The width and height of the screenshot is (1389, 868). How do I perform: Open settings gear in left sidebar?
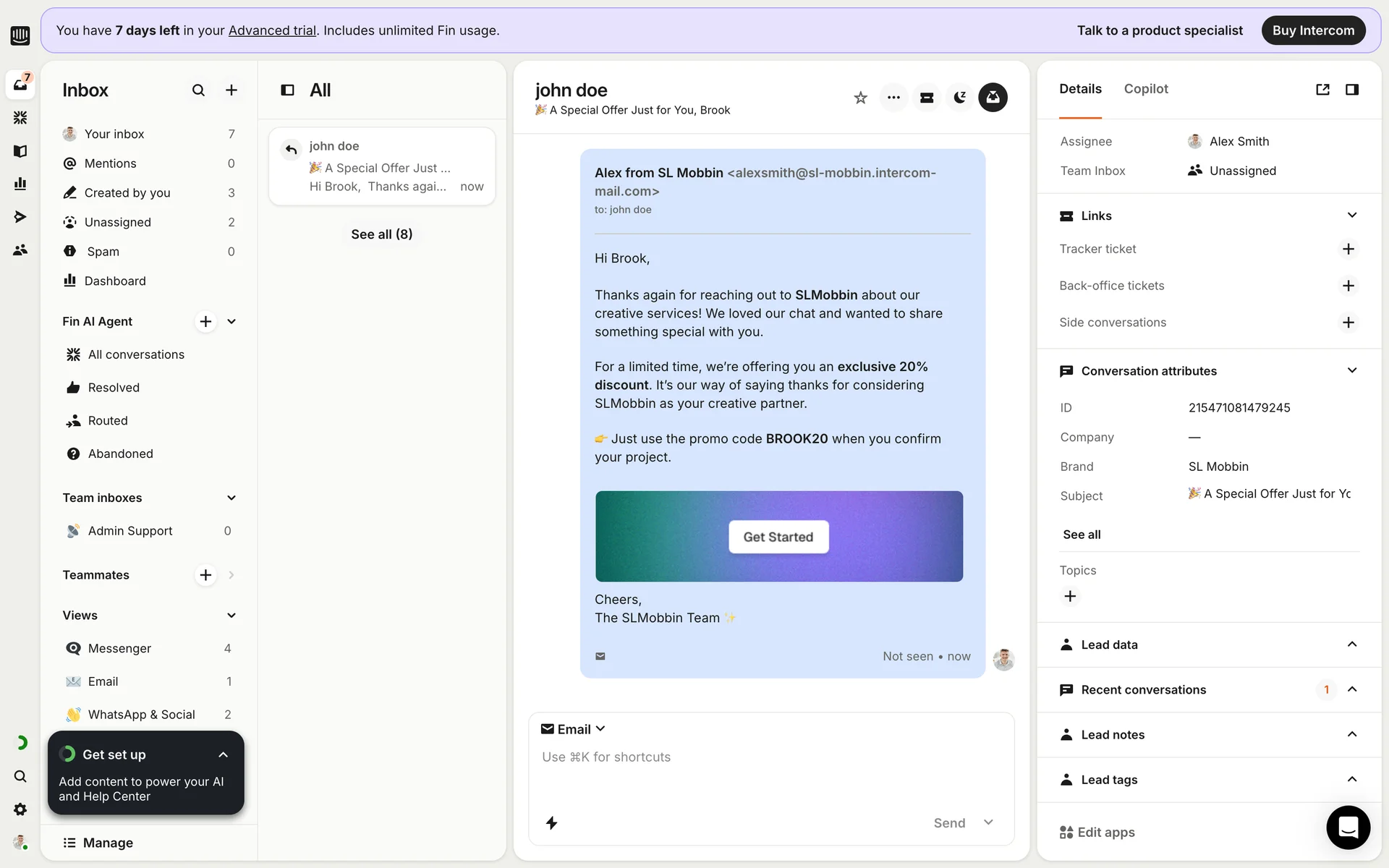(20, 809)
